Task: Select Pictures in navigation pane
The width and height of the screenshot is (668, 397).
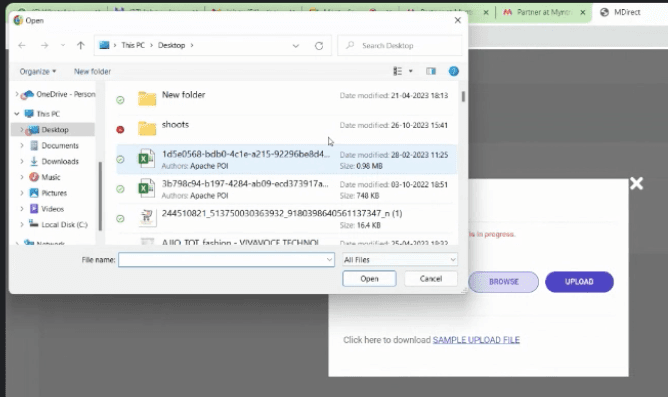Action: [54, 193]
